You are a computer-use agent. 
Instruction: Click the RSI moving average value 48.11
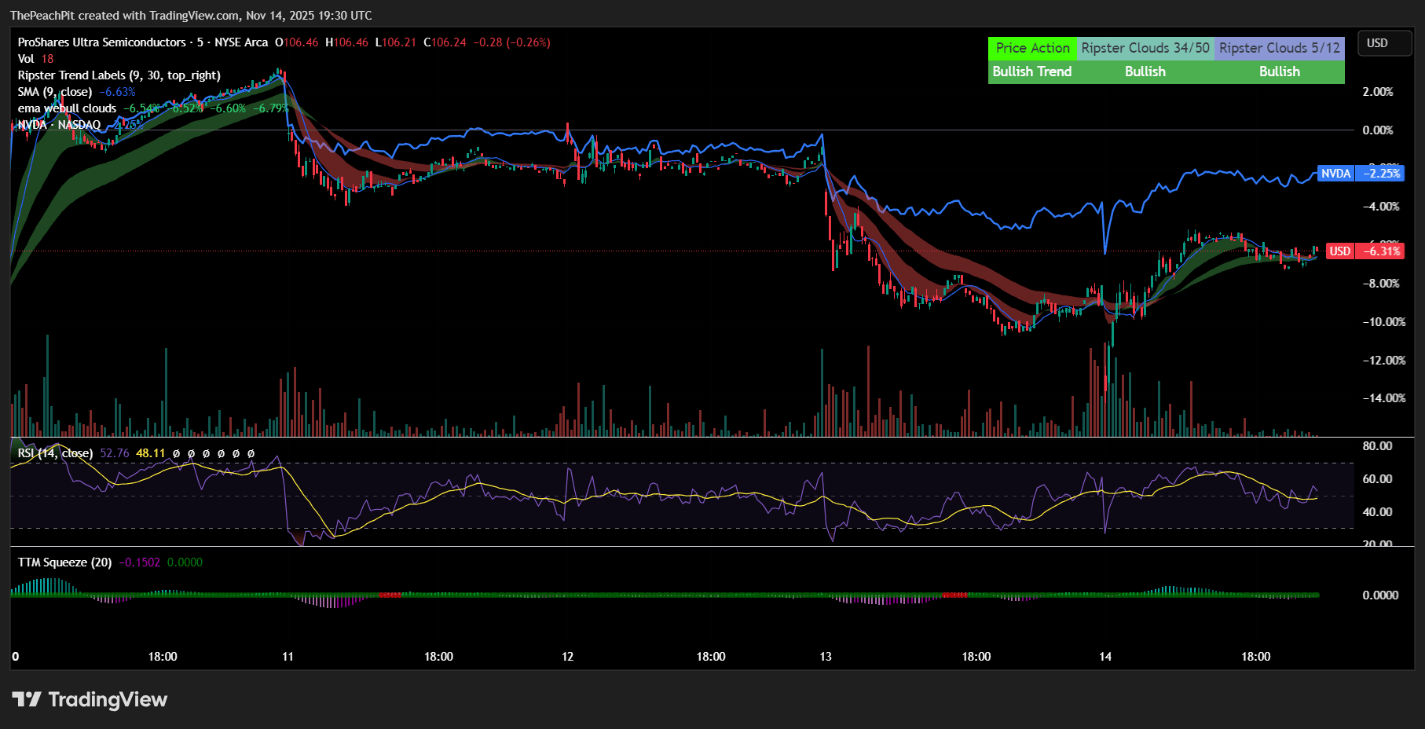(x=151, y=453)
